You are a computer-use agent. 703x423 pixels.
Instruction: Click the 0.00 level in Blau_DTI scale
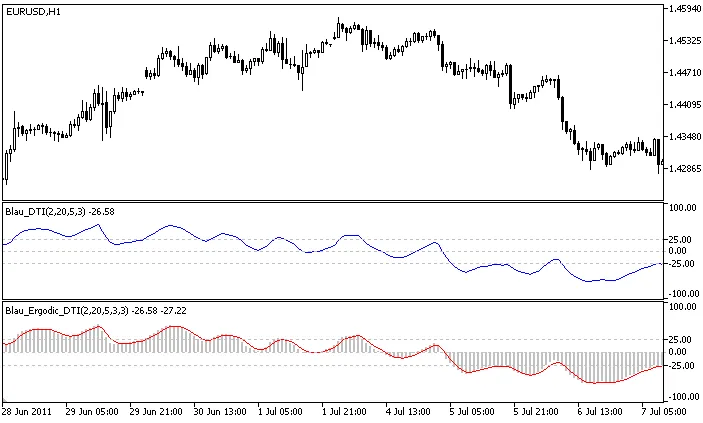pyautogui.click(x=681, y=251)
